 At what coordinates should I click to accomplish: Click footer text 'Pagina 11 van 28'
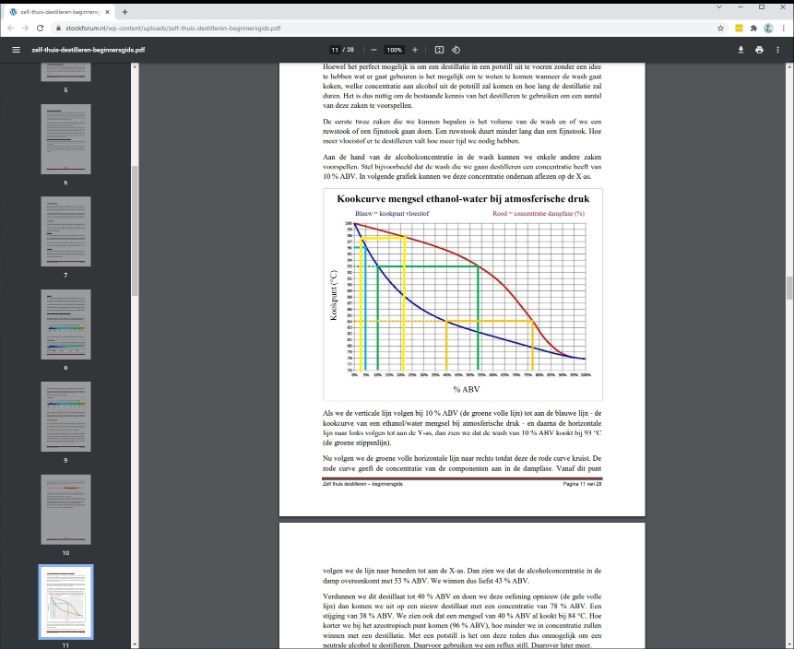(x=582, y=484)
